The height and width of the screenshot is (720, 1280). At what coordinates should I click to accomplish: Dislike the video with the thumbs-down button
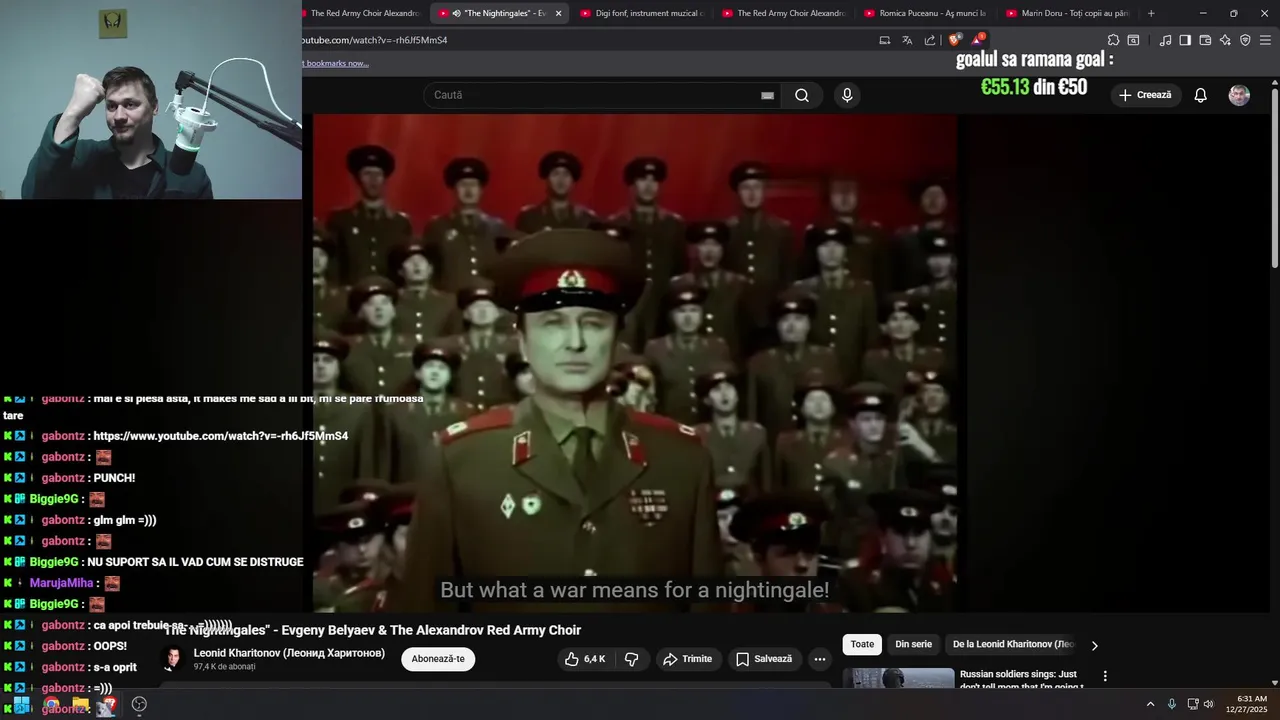click(x=632, y=659)
